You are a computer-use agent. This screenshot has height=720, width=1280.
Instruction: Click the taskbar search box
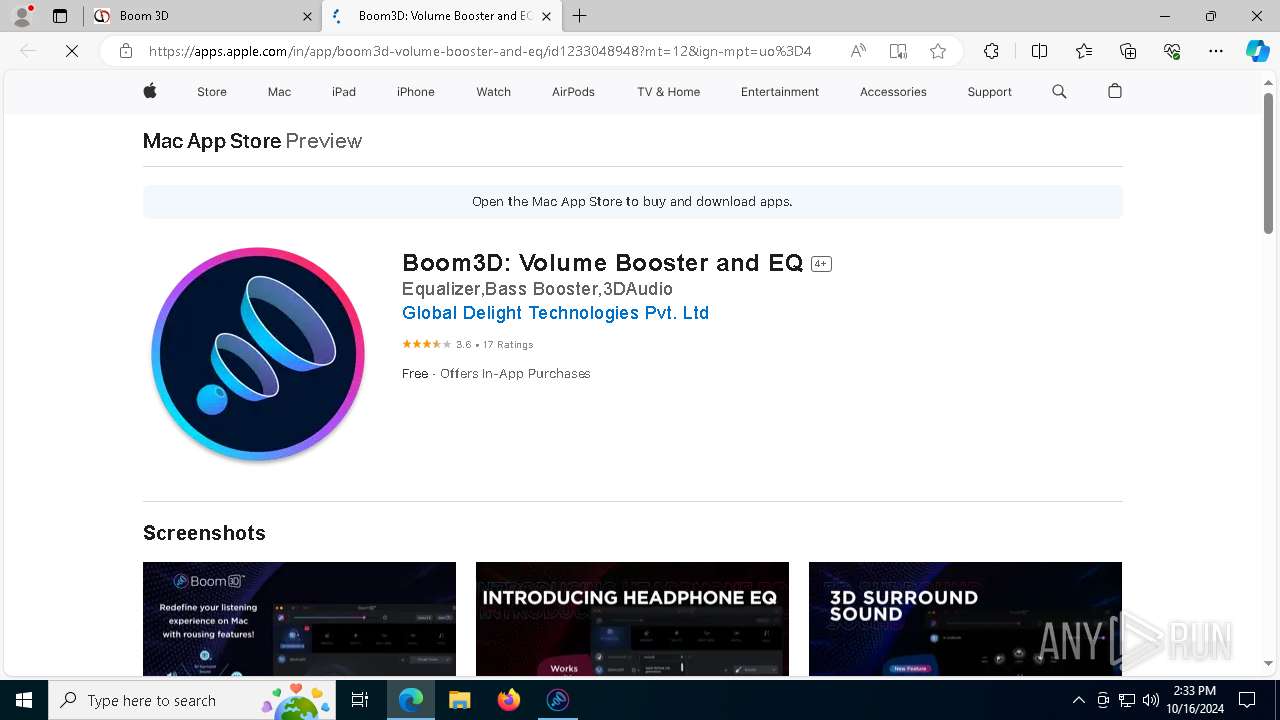(x=192, y=700)
